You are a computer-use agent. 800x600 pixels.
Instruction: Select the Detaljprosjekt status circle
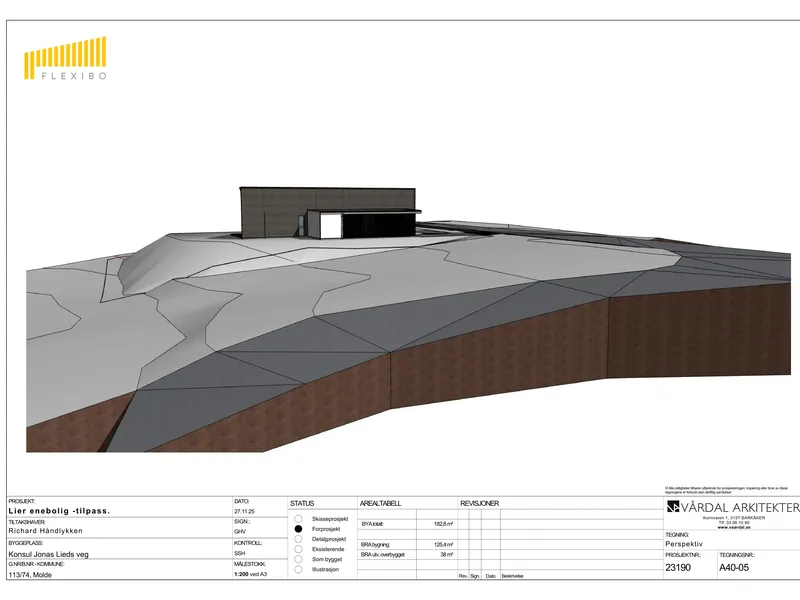(x=298, y=539)
